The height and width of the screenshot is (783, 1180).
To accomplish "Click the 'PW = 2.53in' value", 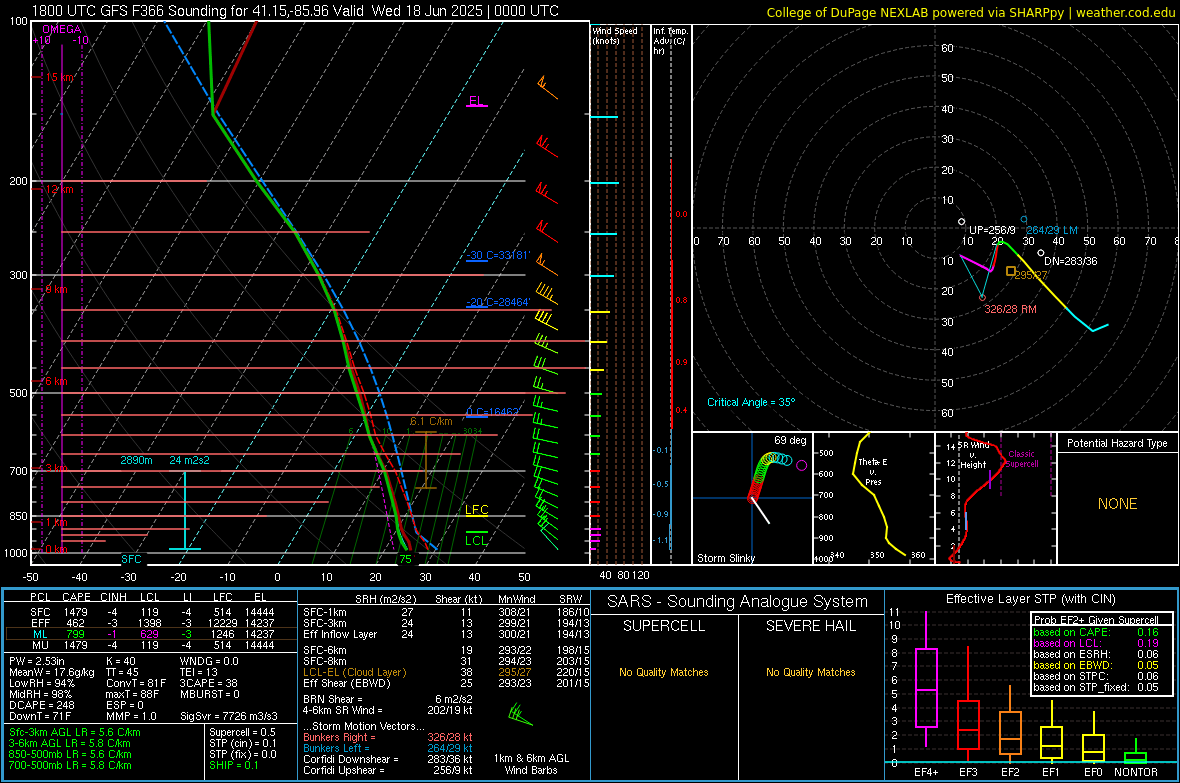I will (x=37, y=661).
